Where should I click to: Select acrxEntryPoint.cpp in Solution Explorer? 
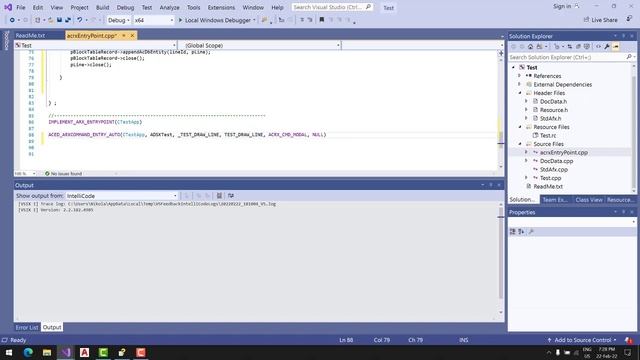563,152
